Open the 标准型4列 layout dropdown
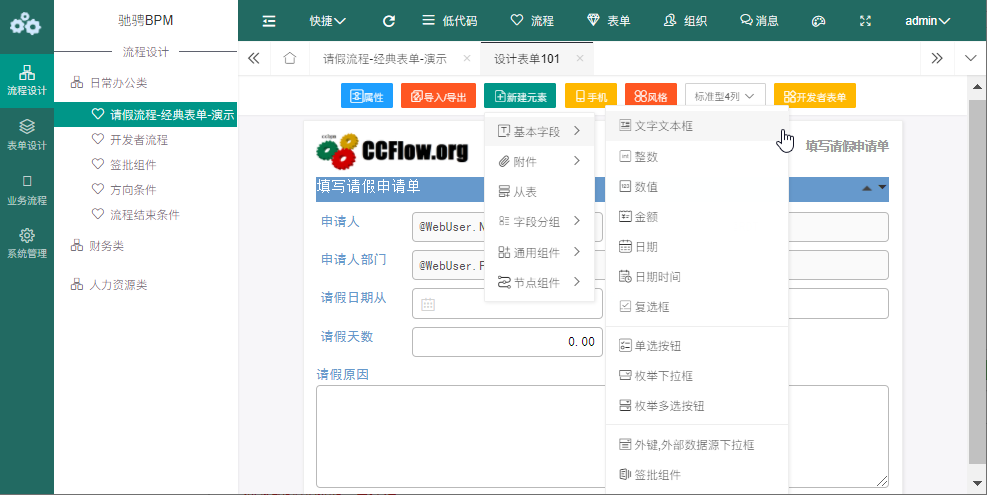 [x=725, y=96]
